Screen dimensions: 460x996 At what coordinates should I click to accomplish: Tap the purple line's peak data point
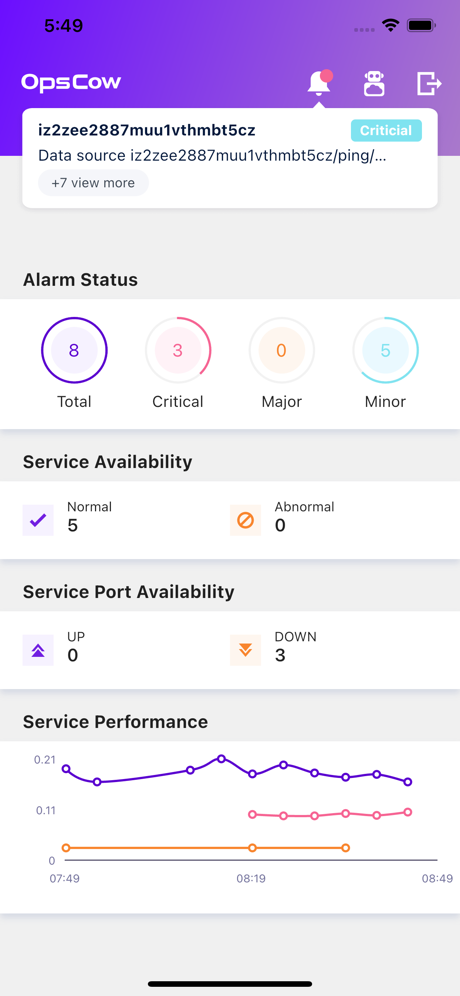(221, 758)
